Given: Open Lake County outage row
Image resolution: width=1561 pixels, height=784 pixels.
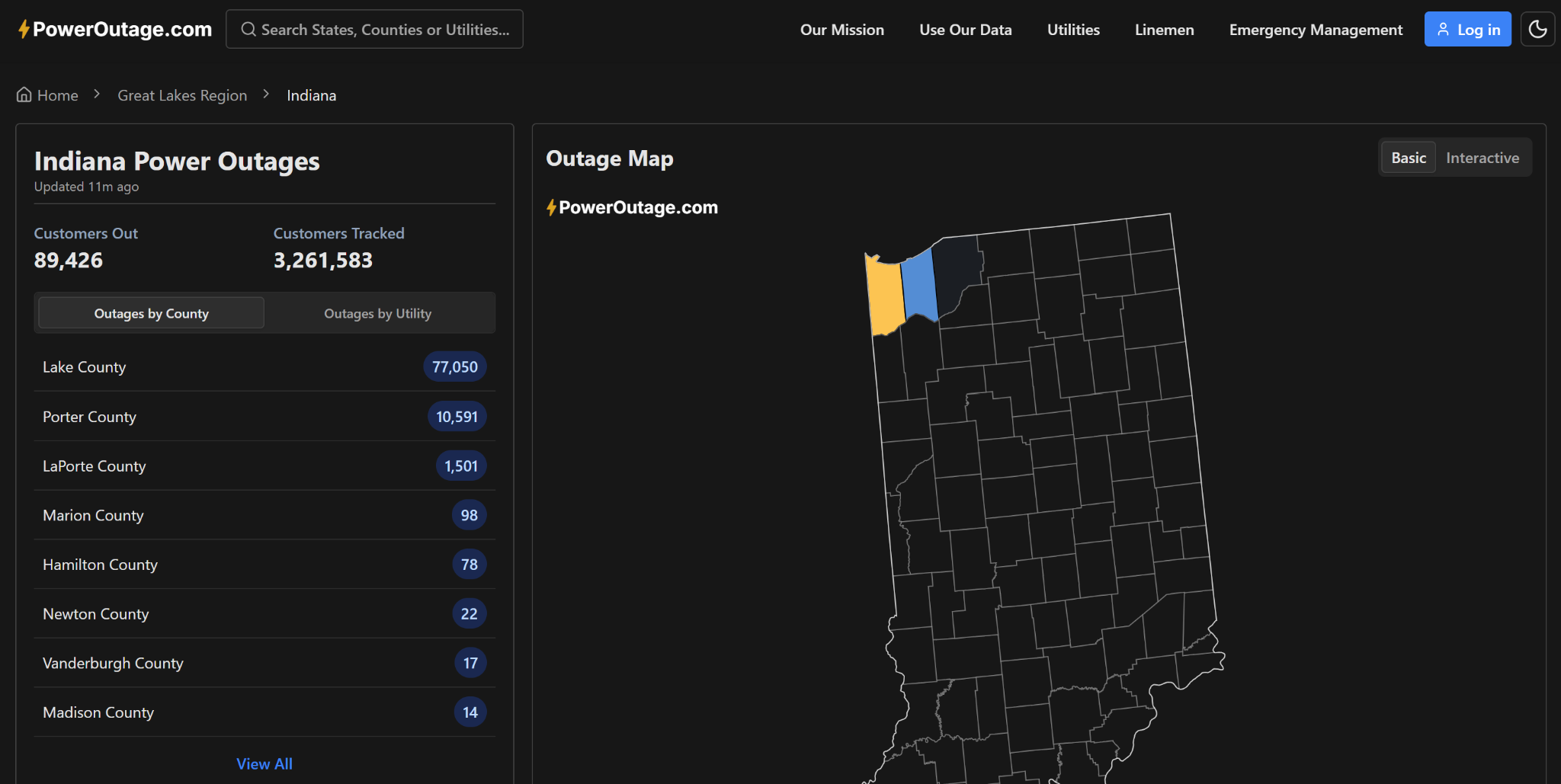Looking at the screenshot, I should (x=264, y=367).
